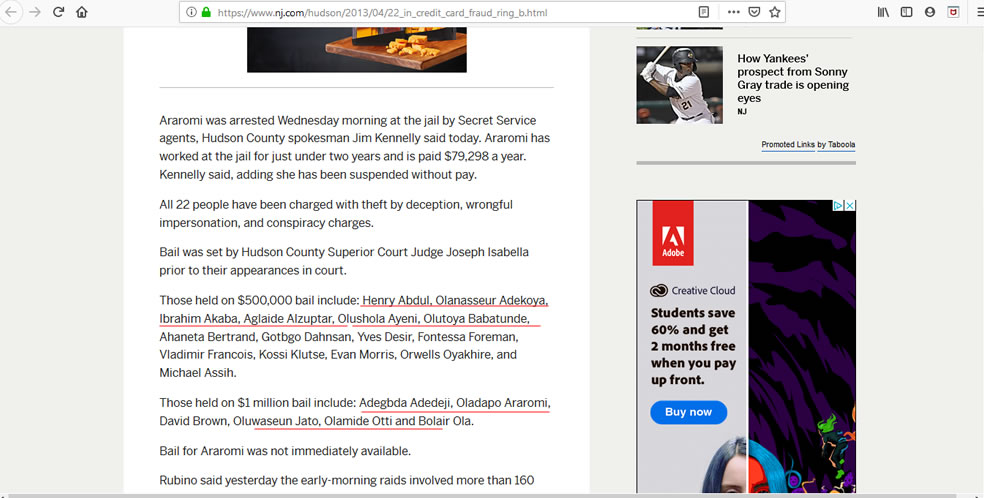Viewport: 984px width, 498px height.
Task: Go back to the previous page
Action: pos(11,12)
